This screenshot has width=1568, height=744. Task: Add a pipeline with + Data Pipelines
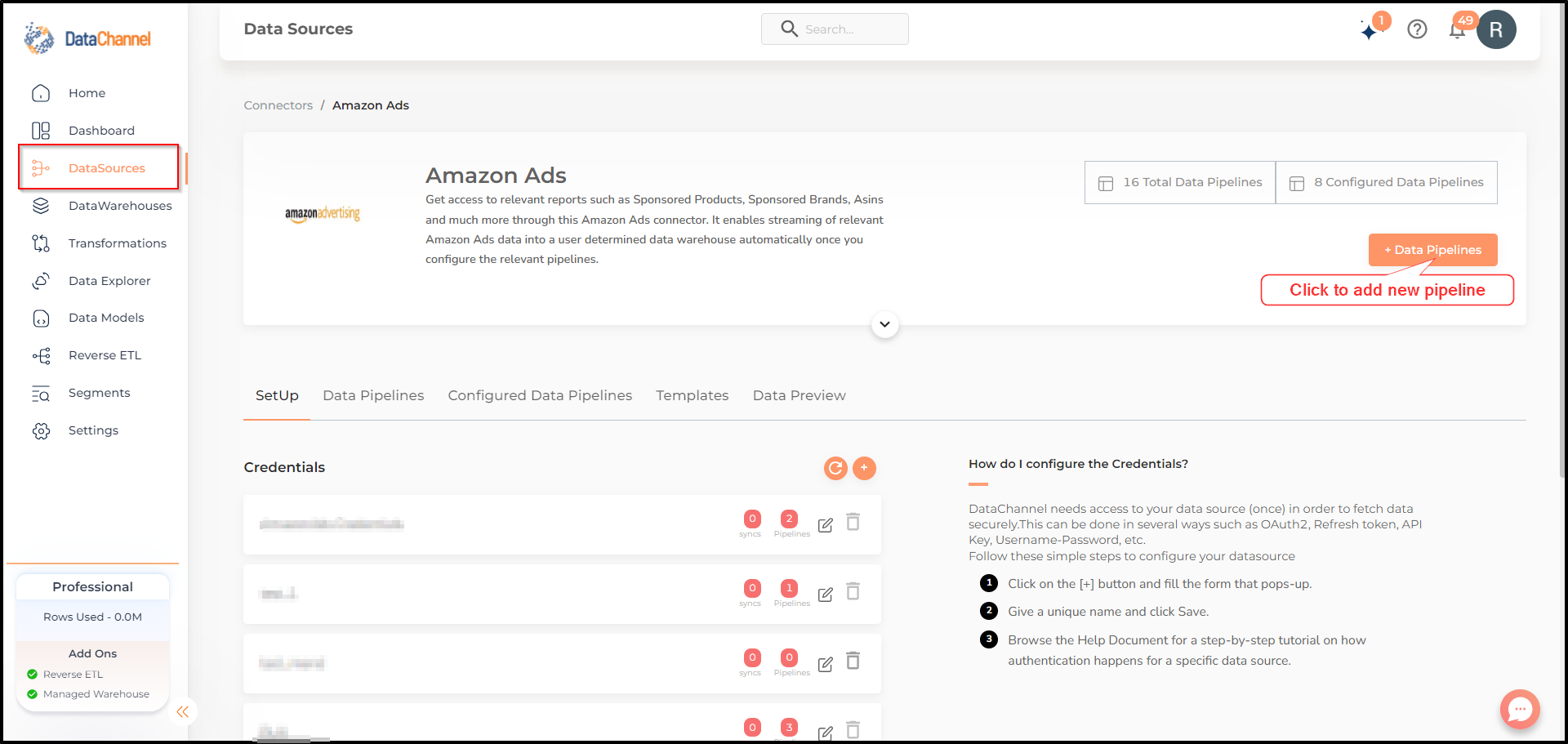pyautogui.click(x=1432, y=250)
